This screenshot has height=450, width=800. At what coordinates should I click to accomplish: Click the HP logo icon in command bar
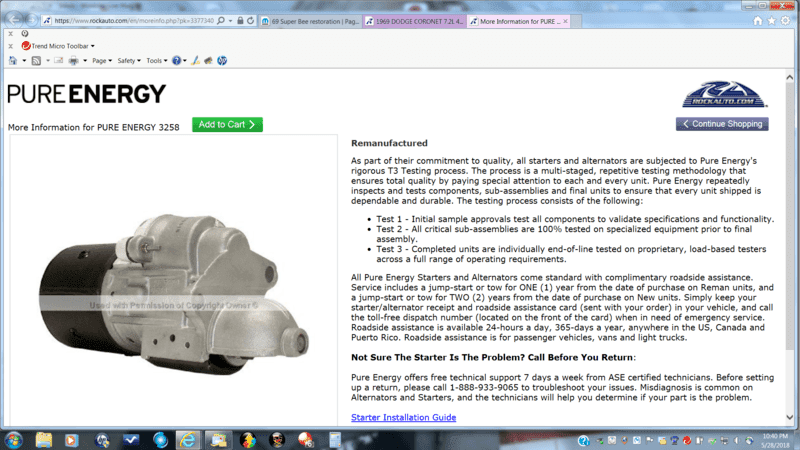pos(222,61)
